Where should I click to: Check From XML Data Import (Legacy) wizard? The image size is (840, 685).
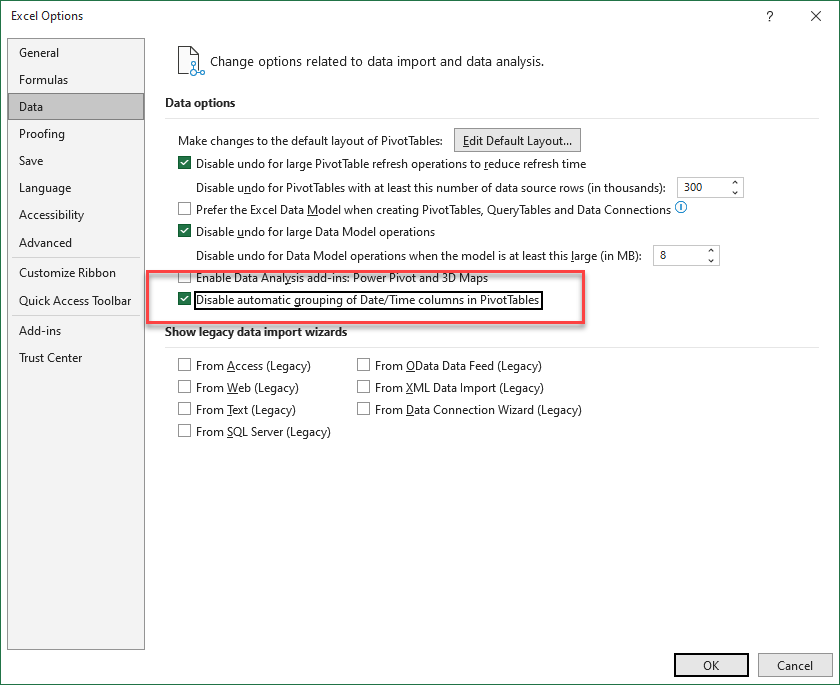(x=364, y=388)
